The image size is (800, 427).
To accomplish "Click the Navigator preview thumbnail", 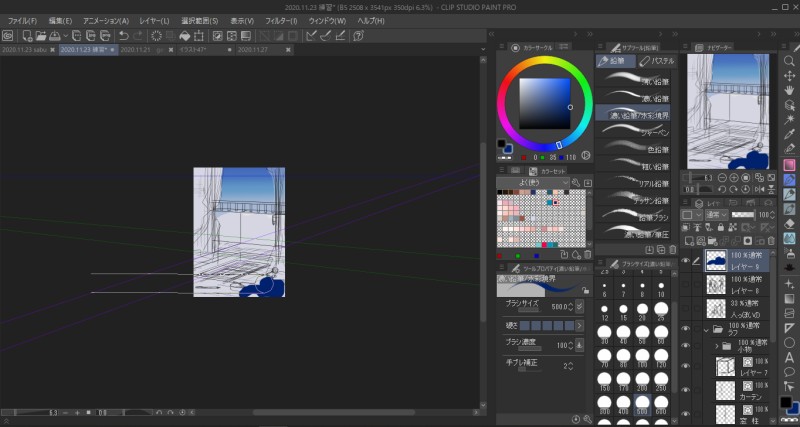I will 728,111.
